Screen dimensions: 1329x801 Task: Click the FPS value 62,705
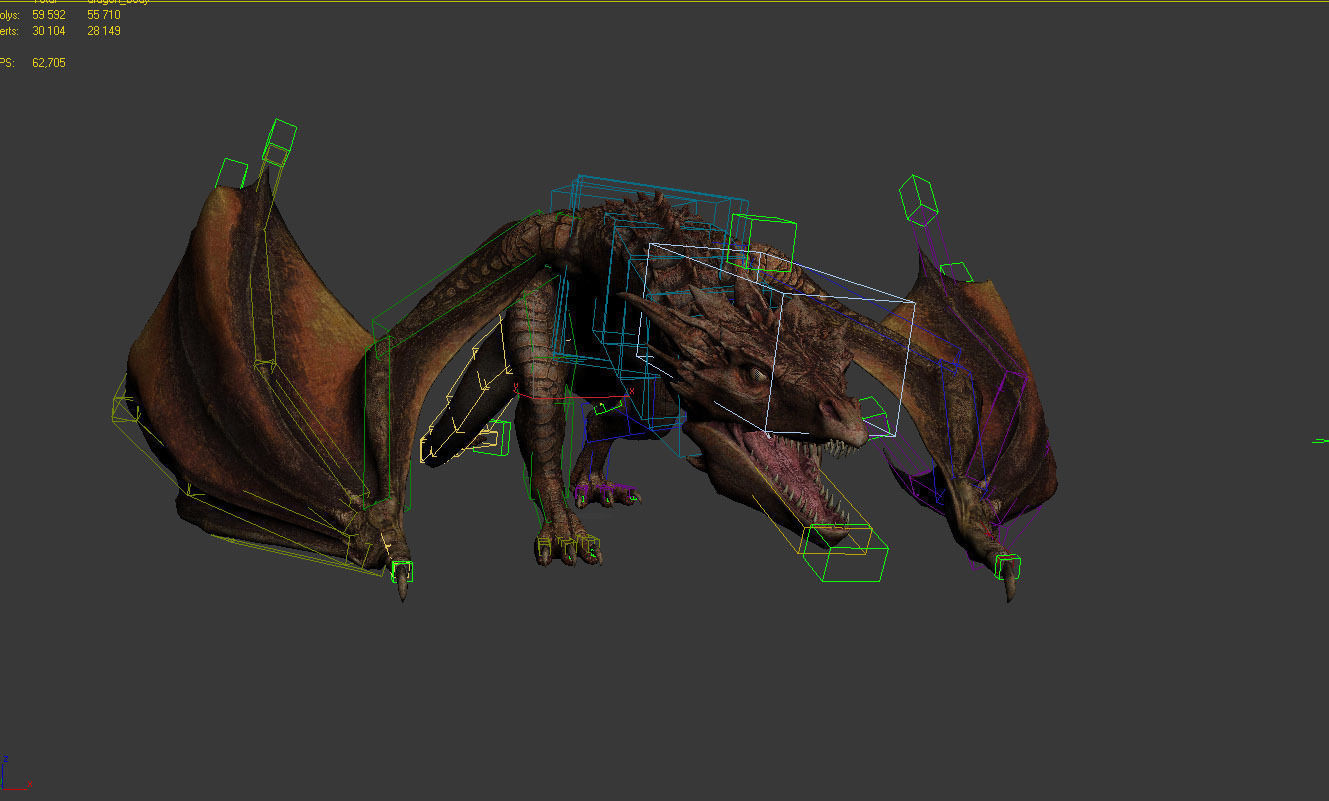[x=49, y=63]
